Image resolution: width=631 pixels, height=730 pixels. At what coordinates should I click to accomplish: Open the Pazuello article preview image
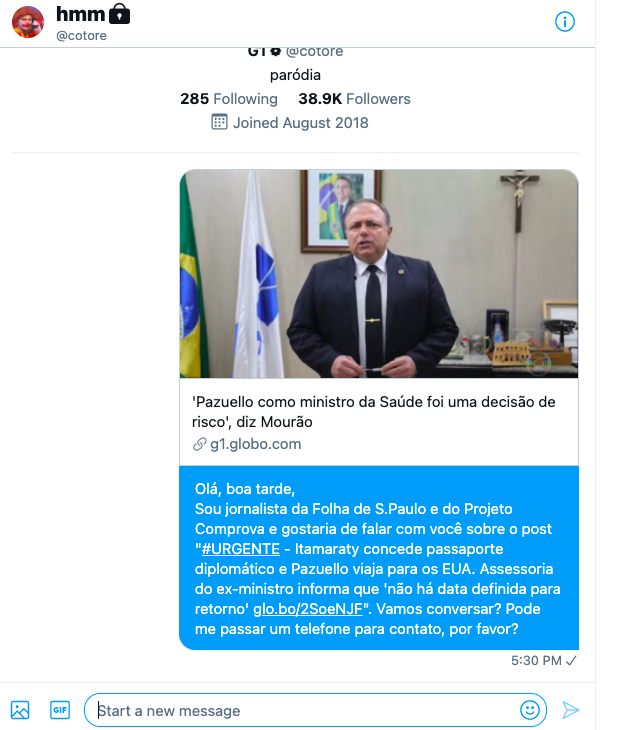click(379, 274)
